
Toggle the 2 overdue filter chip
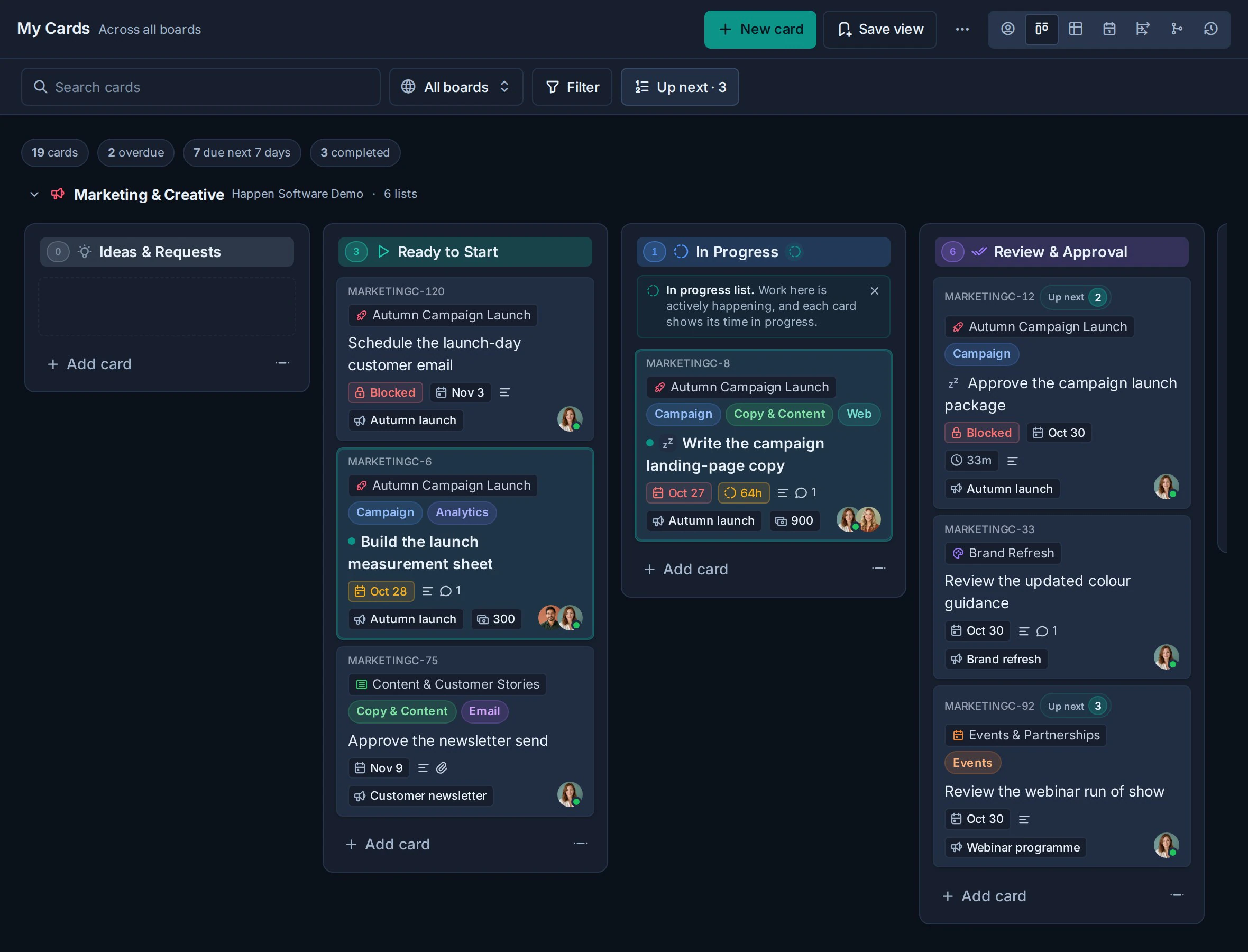tap(136, 152)
